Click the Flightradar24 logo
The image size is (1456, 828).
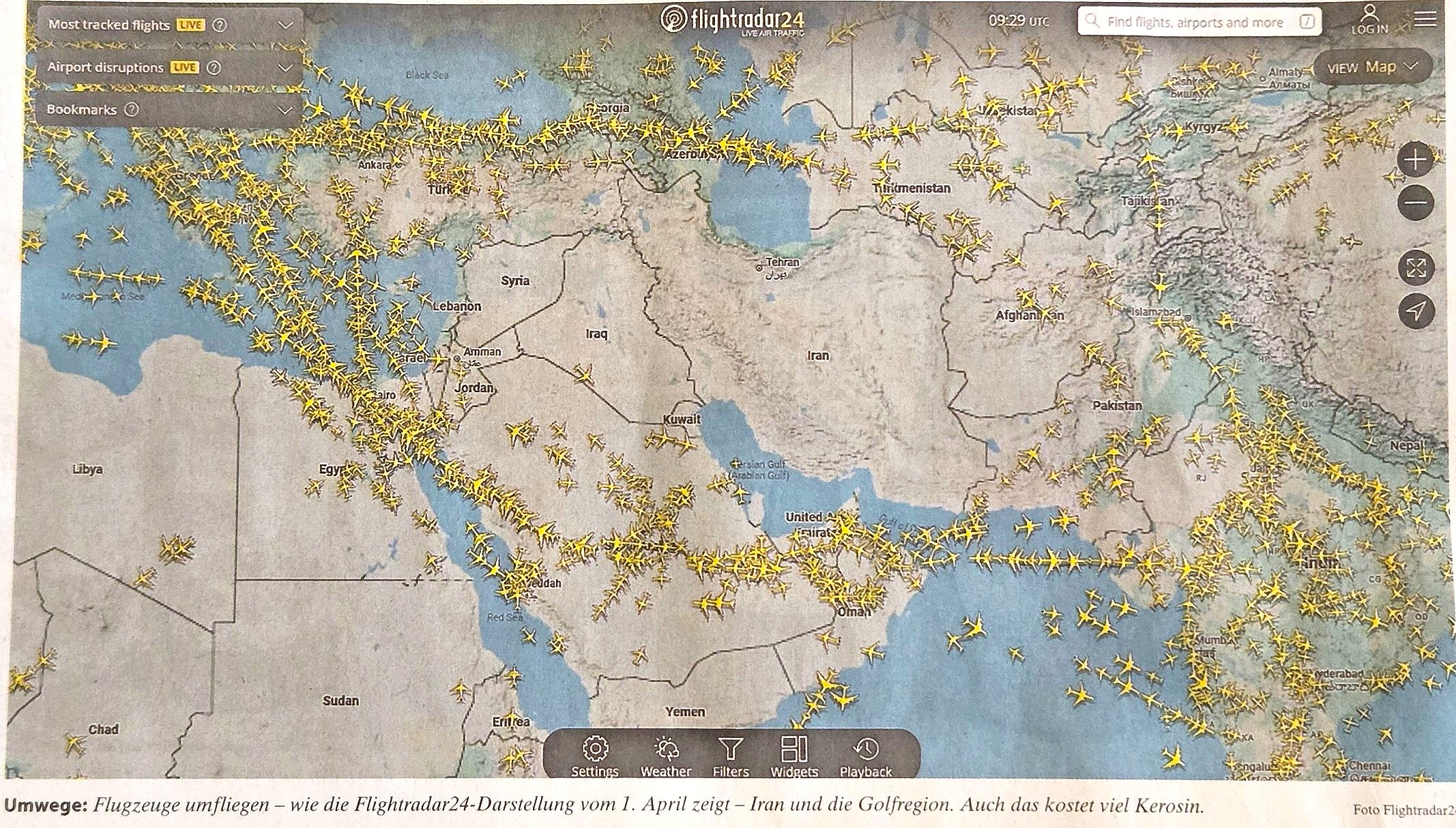pos(733,20)
